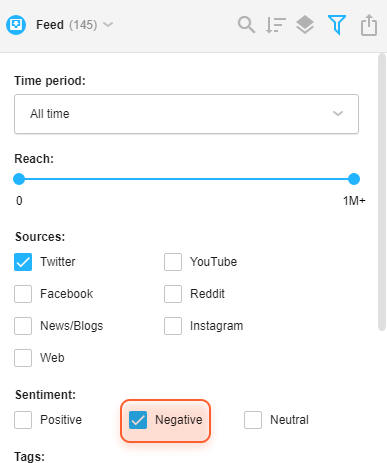Open the All time period dropdown
Image resolution: width=387 pixels, height=463 pixels.
pyautogui.click(x=186, y=114)
